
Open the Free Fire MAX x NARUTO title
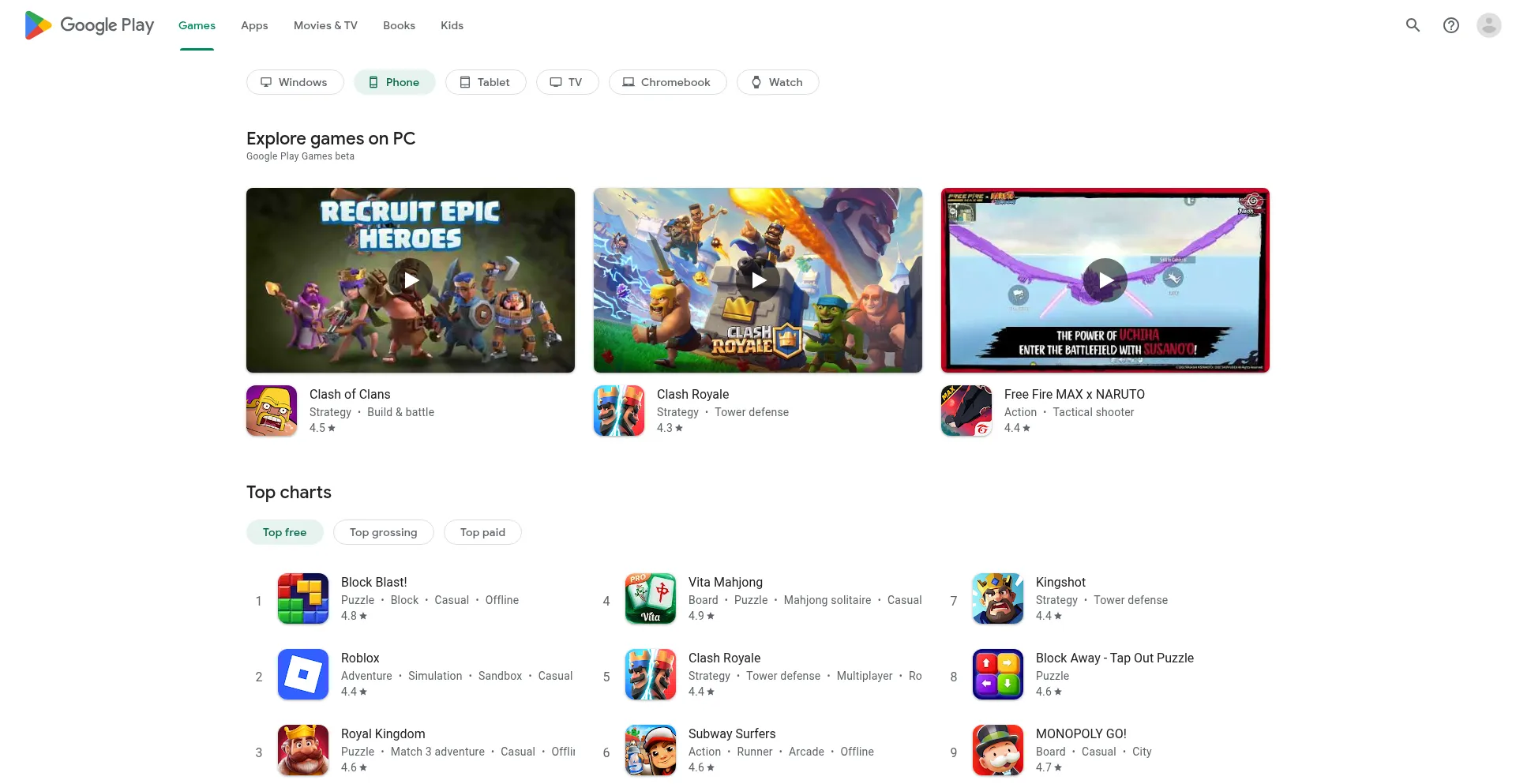pyautogui.click(x=1075, y=394)
